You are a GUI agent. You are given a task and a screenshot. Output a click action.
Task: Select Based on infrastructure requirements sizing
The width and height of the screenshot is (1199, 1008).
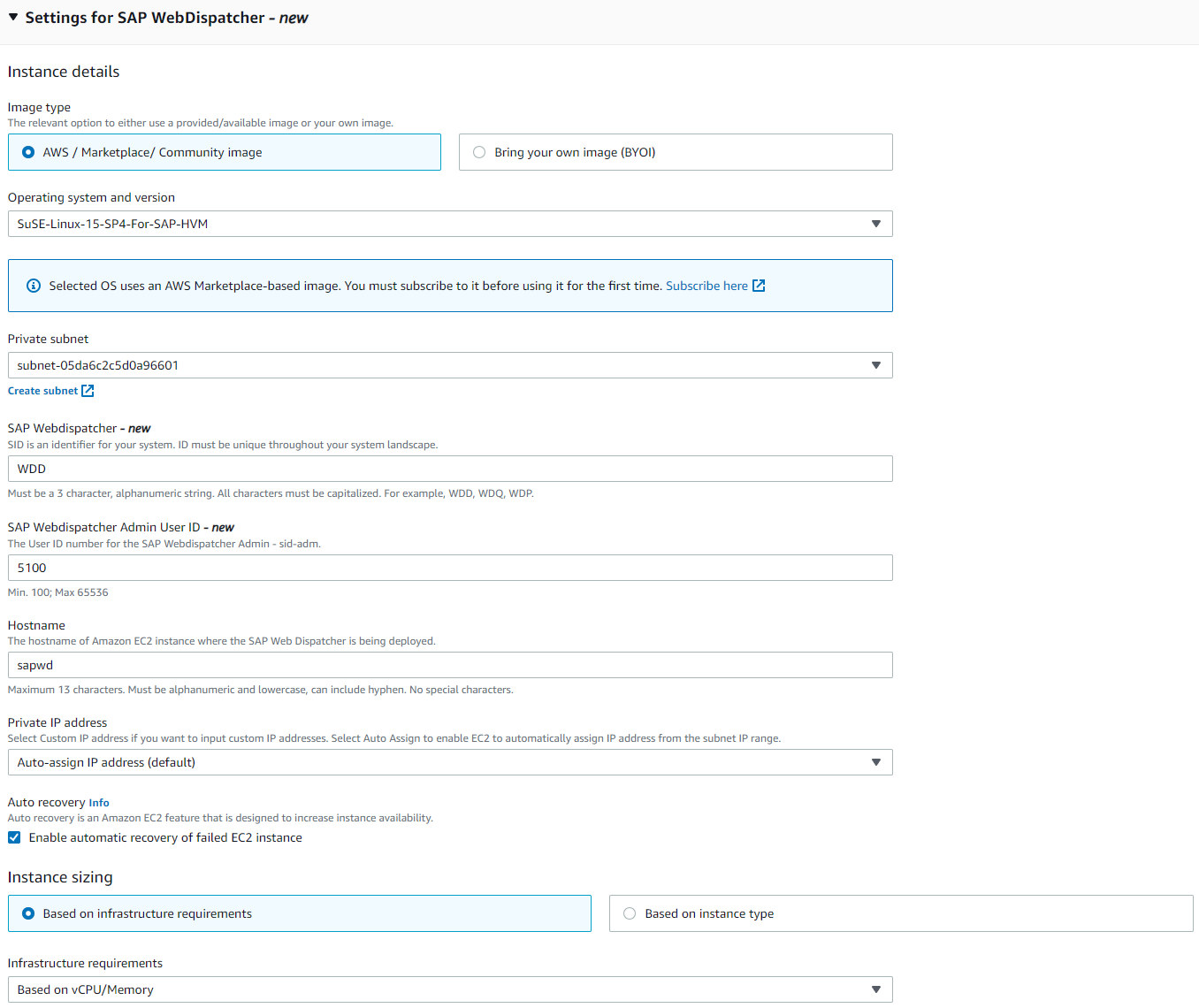(x=300, y=913)
